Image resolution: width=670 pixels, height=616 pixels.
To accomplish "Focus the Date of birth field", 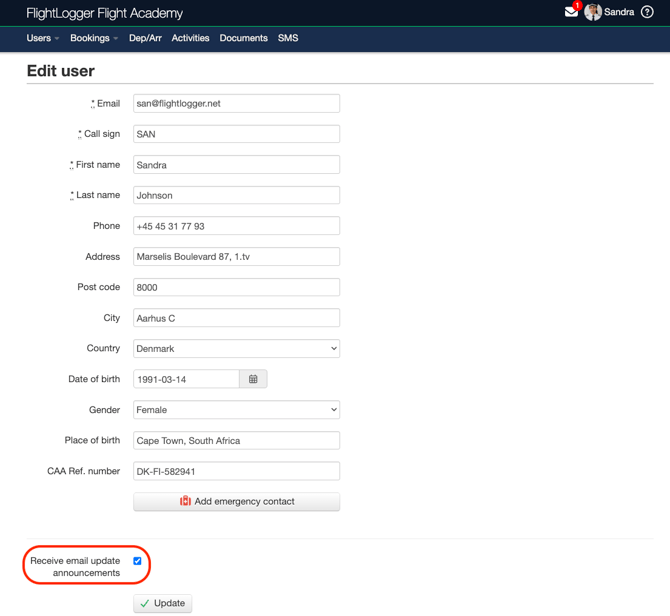I will click(x=186, y=379).
